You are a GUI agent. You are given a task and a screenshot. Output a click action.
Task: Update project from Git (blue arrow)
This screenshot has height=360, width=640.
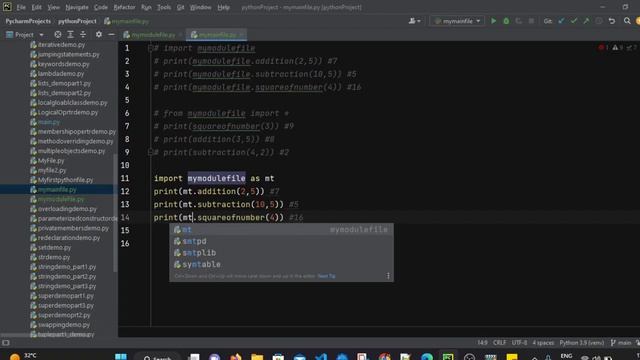(x=561, y=21)
